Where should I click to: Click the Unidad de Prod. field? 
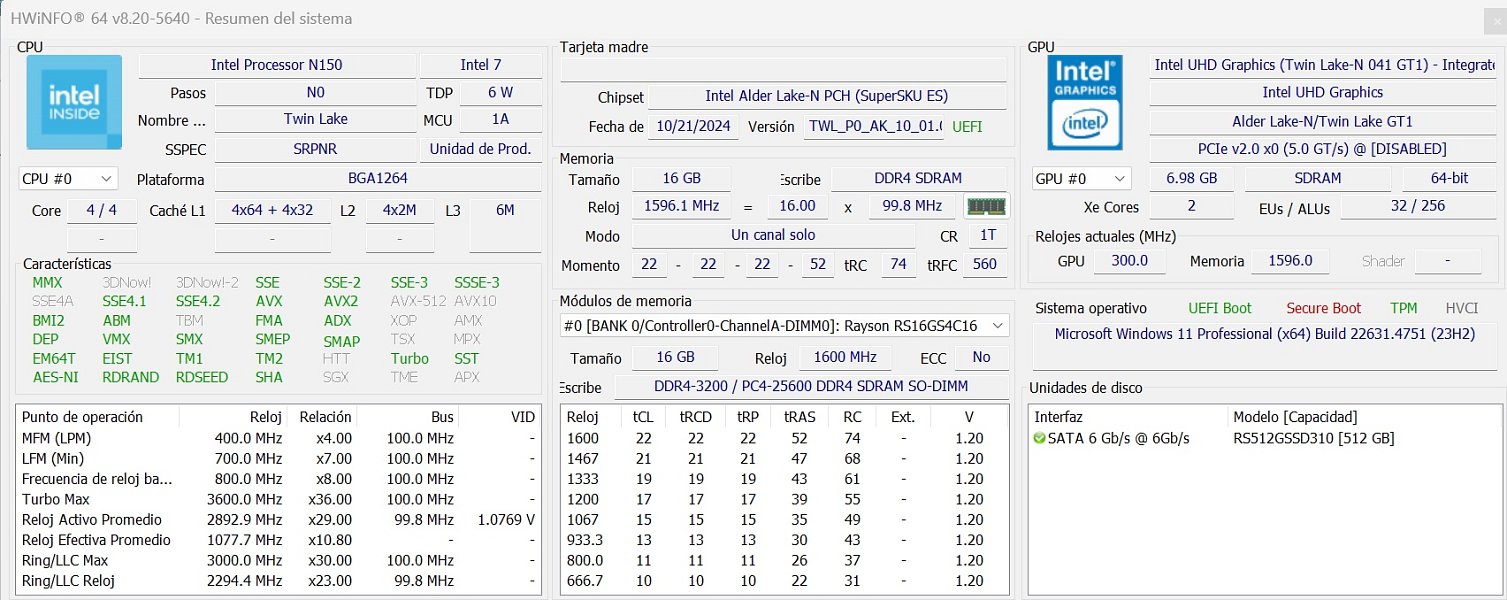pyautogui.click(x=481, y=149)
